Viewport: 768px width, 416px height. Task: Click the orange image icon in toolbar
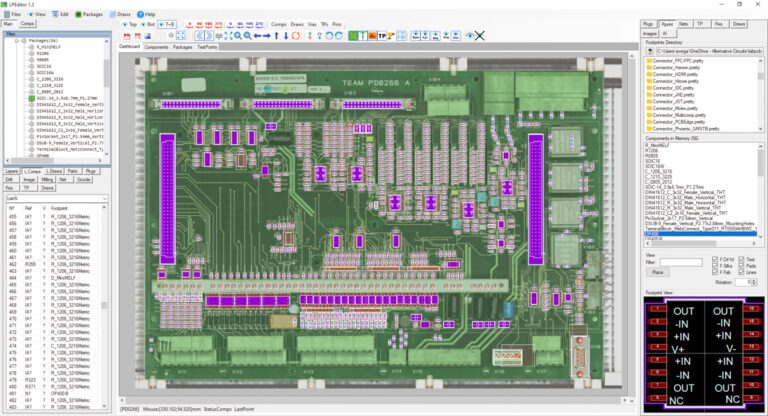click(x=372, y=36)
